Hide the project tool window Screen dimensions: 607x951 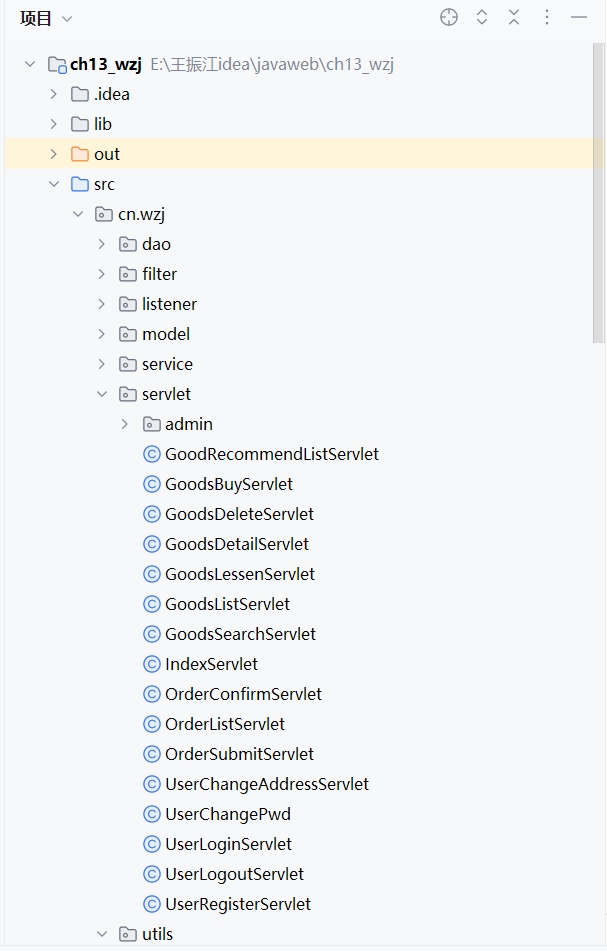coord(579,17)
